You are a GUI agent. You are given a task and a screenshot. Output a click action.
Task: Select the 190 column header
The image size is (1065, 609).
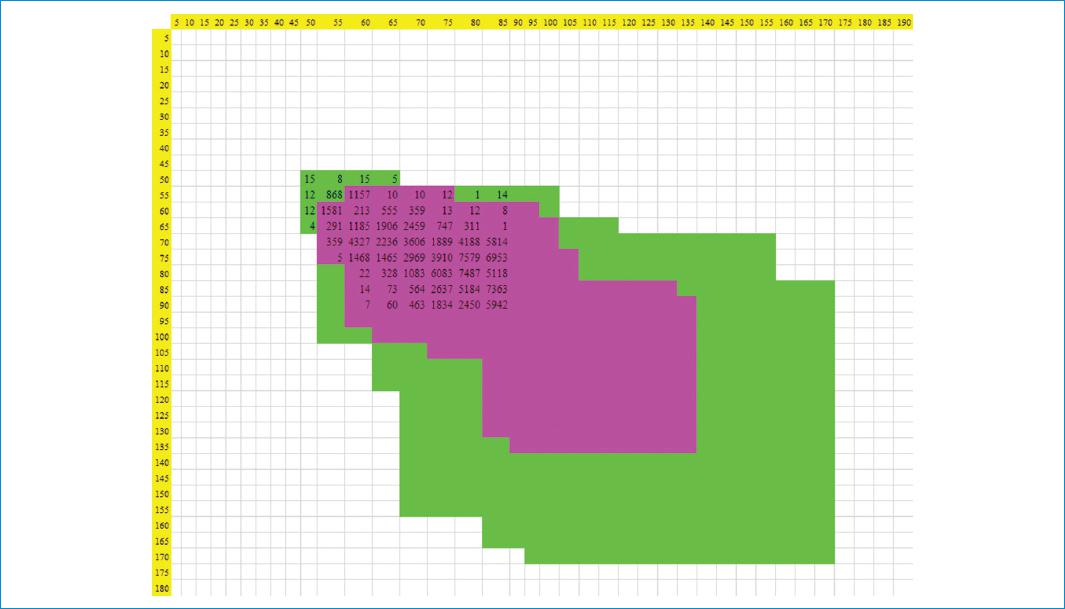pyautogui.click(x=903, y=21)
